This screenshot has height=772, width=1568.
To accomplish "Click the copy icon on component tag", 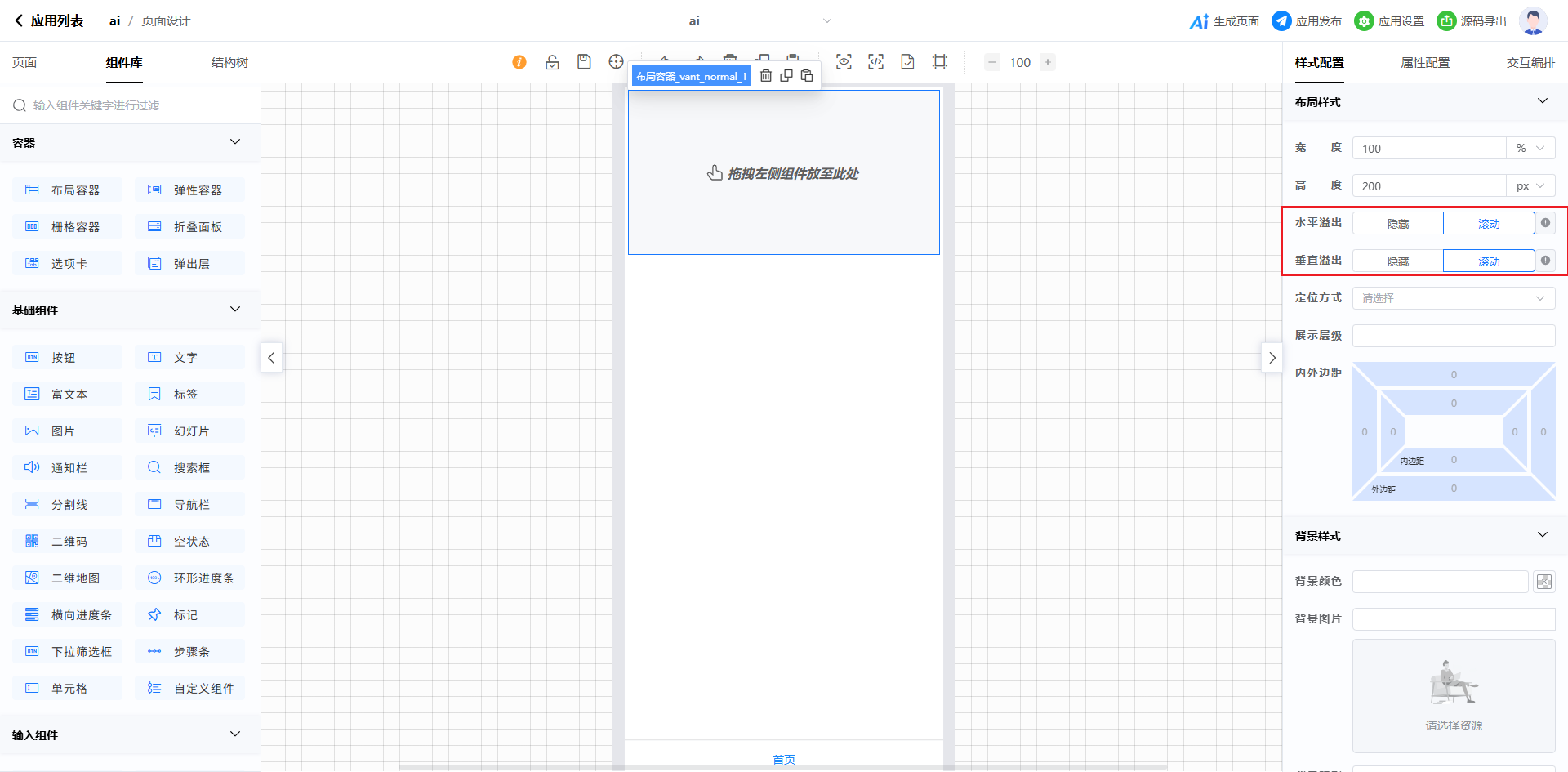I will pos(786,76).
